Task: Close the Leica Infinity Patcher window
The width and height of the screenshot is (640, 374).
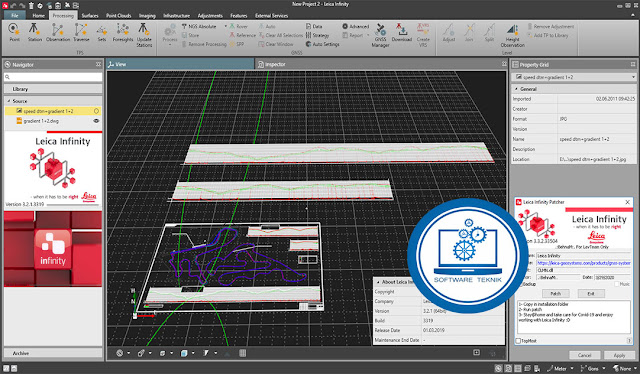Action: tap(627, 202)
